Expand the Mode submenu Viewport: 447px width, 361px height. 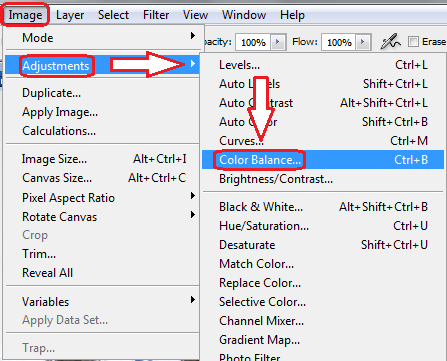pyautogui.click(x=102, y=38)
